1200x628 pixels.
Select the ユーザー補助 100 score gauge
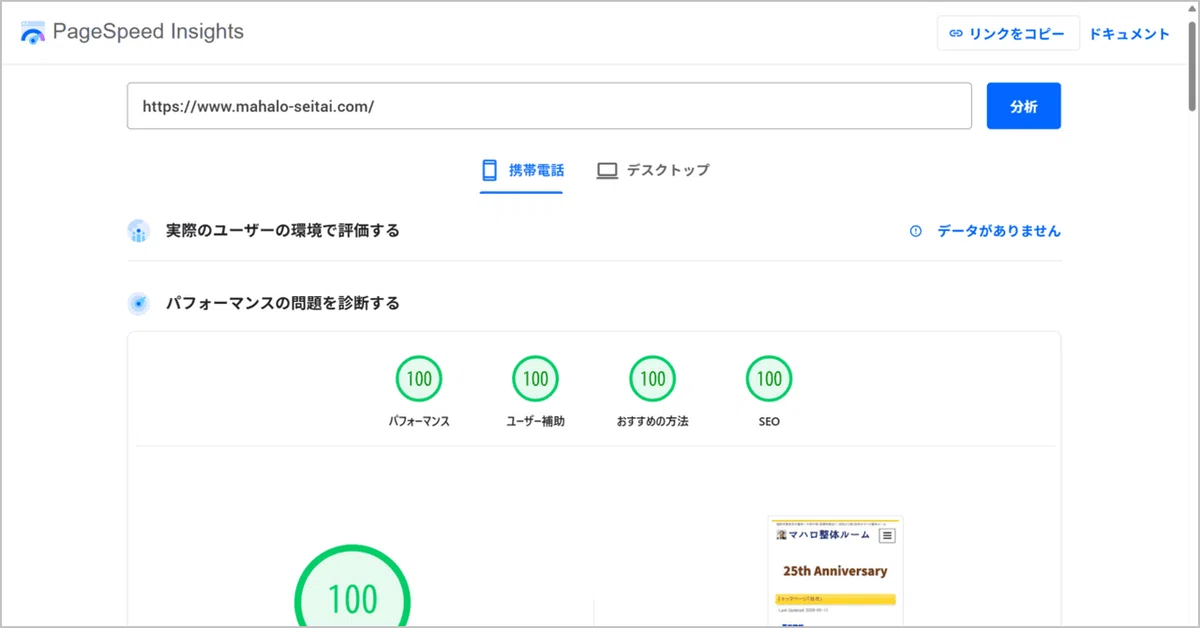[536, 379]
